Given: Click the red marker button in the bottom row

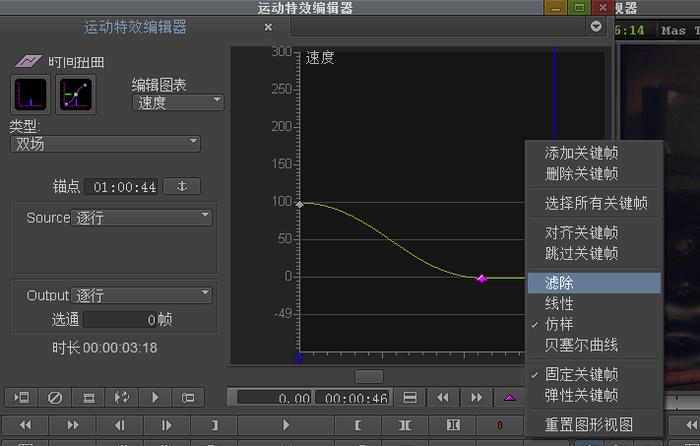Looking at the screenshot, I should 500,425.
